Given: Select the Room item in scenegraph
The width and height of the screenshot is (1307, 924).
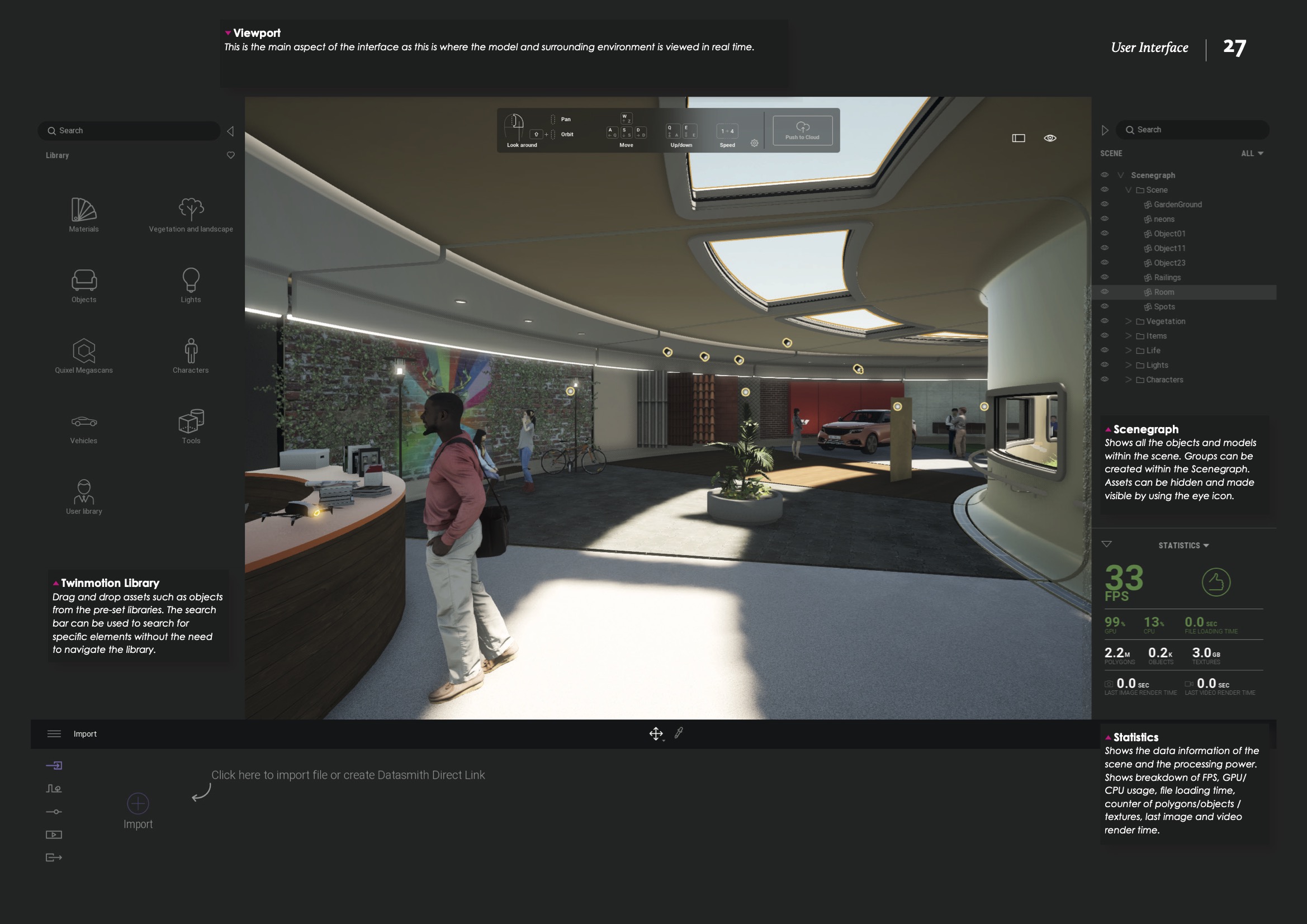Looking at the screenshot, I should click(1163, 292).
